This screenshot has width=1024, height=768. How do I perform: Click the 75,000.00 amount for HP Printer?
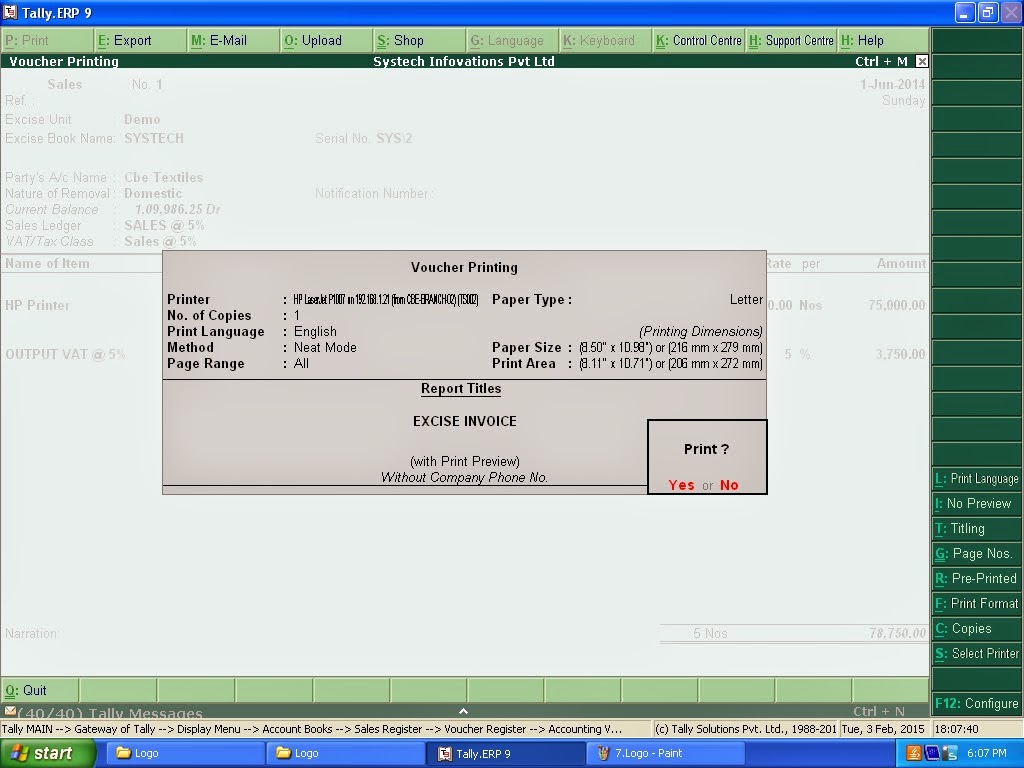[x=897, y=305]
